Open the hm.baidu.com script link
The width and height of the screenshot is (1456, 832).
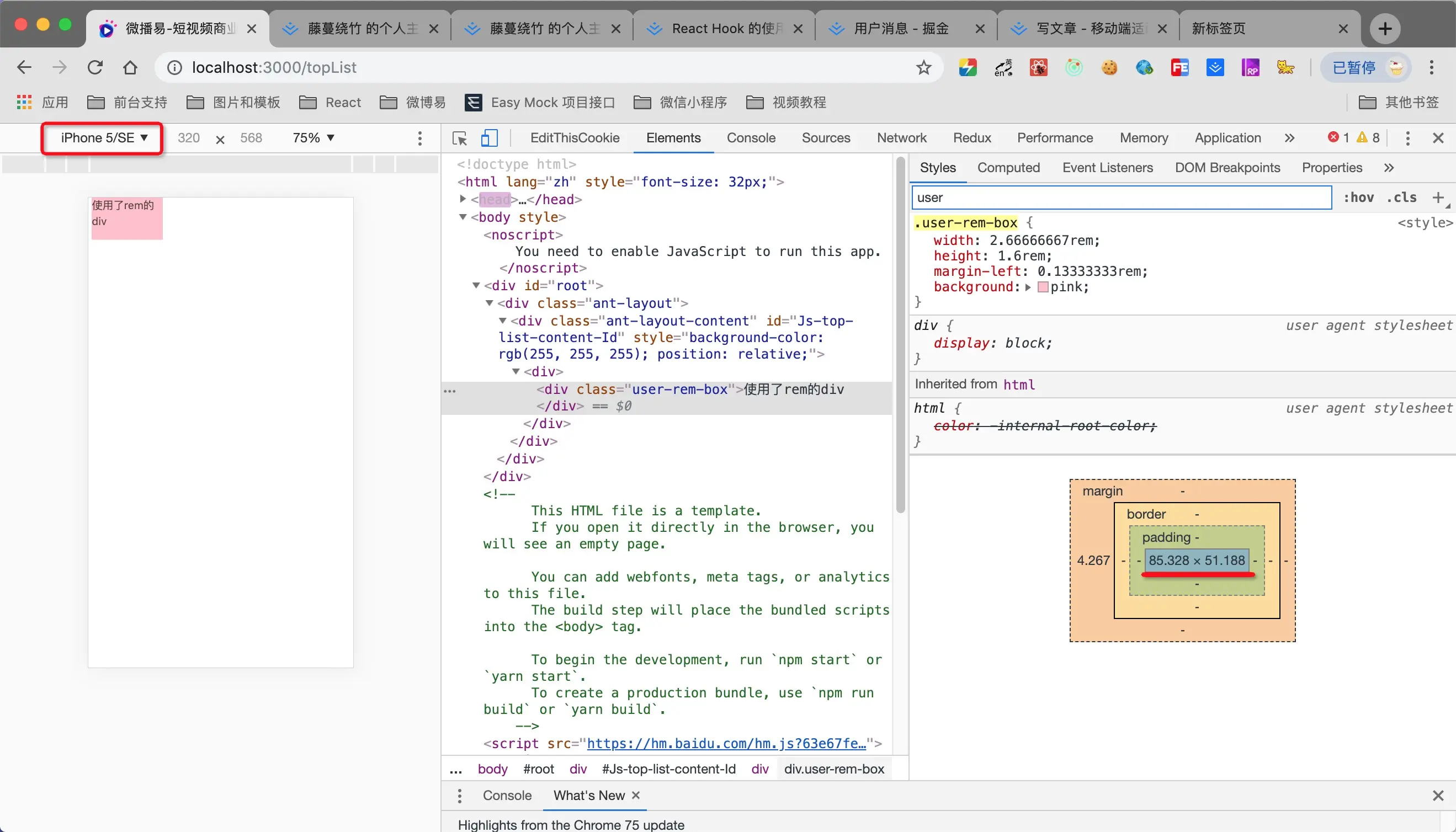click(726, 743)
